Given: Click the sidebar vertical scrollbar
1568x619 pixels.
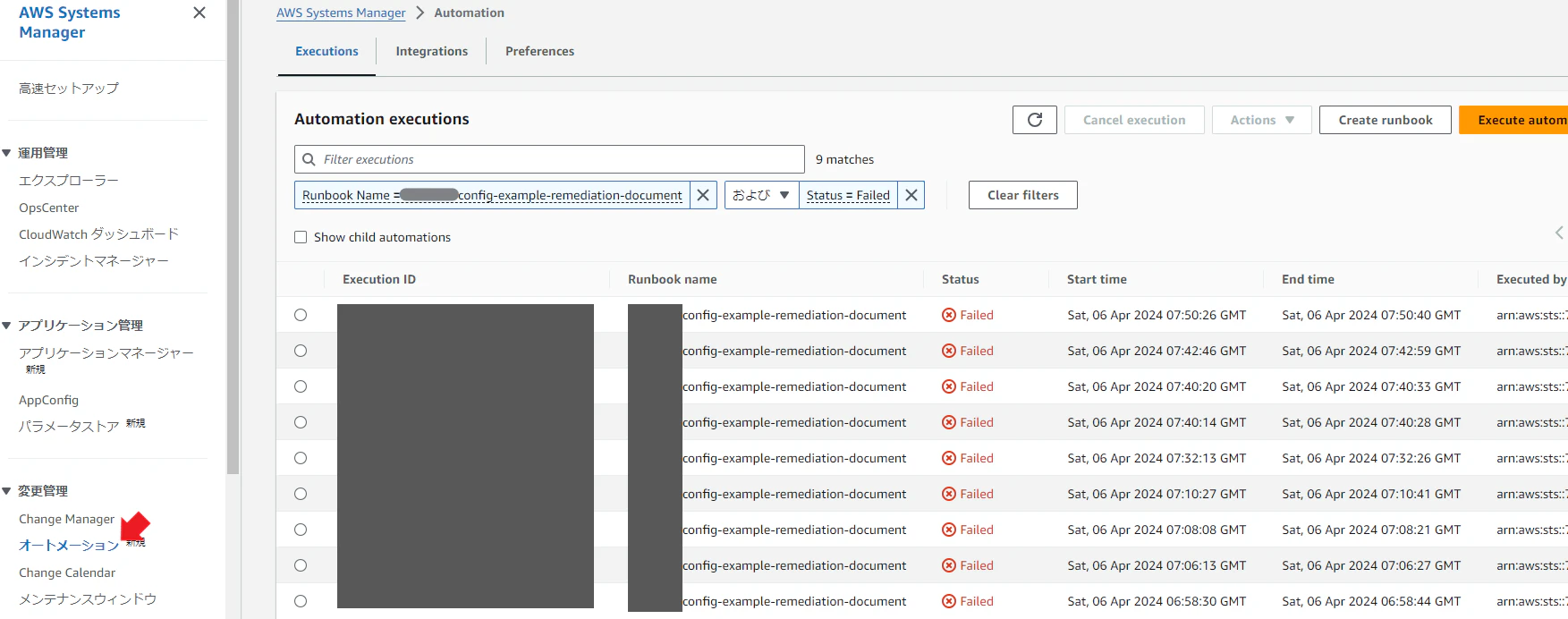Looking at the screenshot, I should (233, 237).
